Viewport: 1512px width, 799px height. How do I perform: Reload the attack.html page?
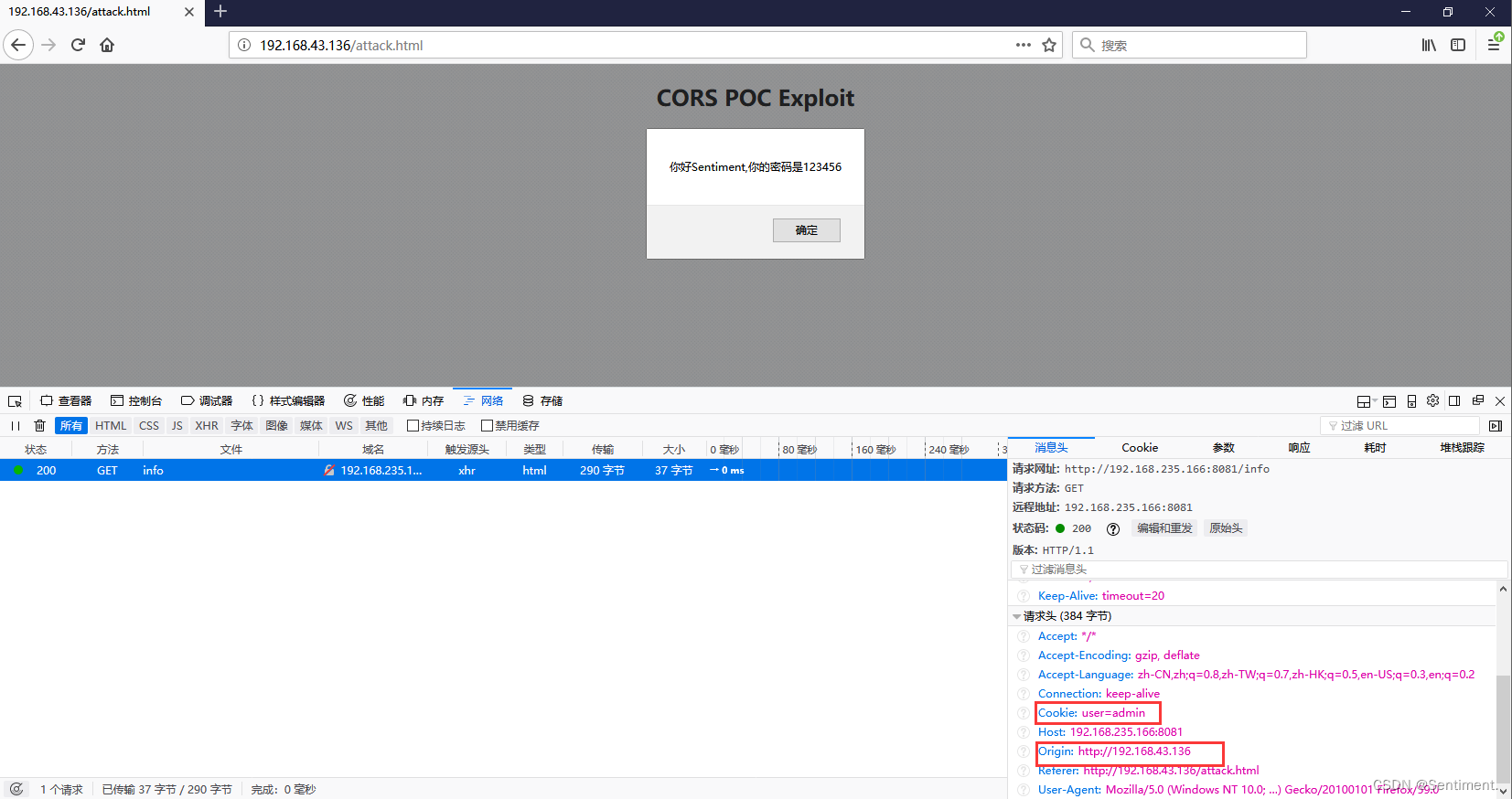click(78, 45)
